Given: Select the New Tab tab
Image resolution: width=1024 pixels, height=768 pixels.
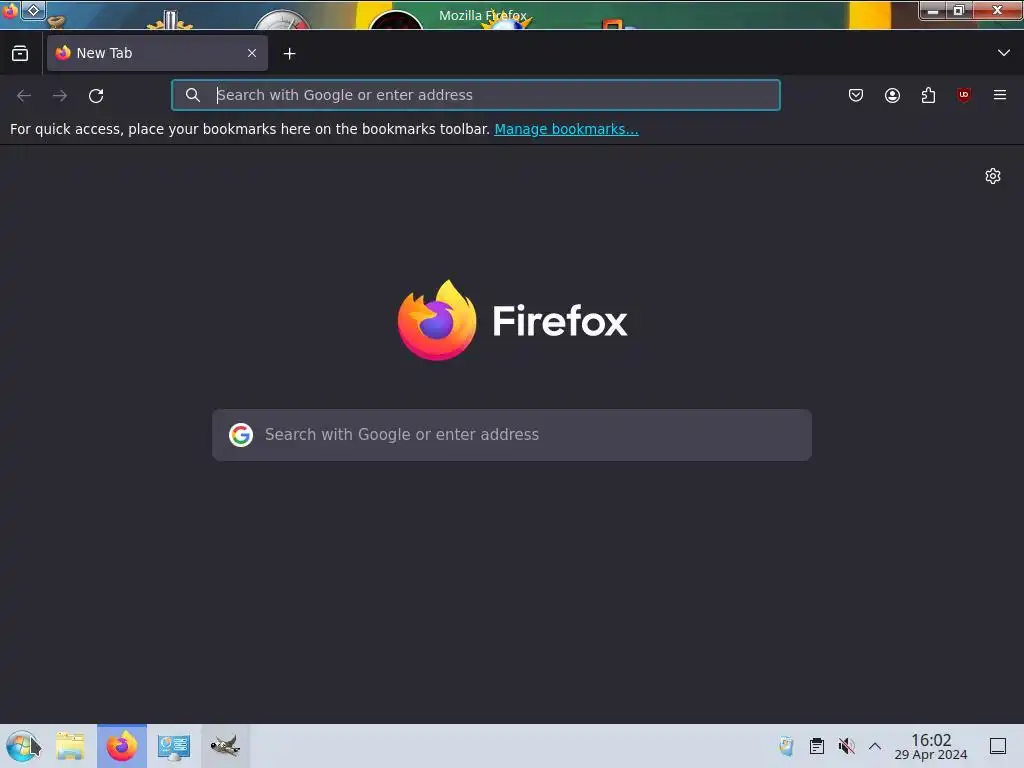Looking at the screenshot, I should click(157, 53).
